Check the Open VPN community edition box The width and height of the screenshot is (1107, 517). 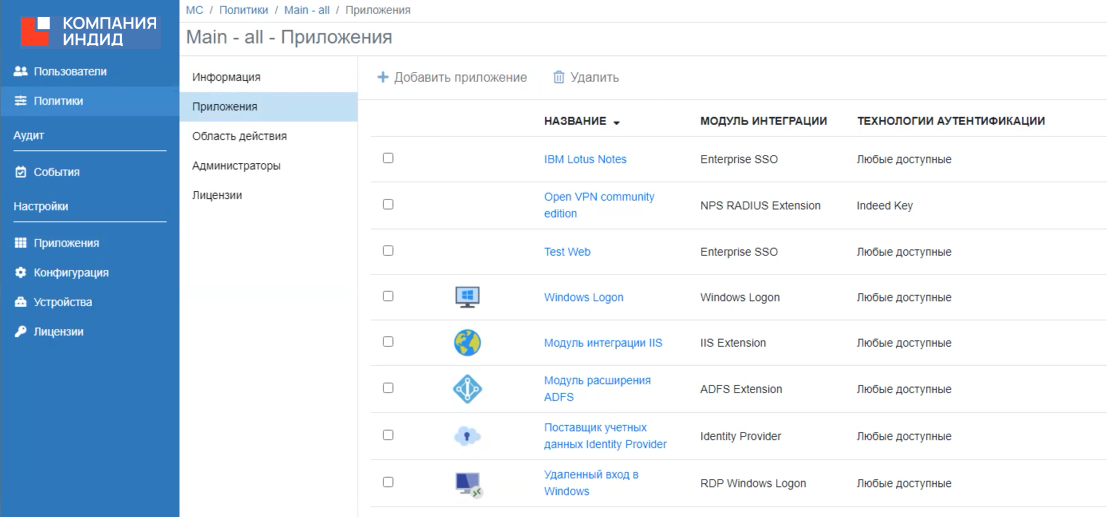388,204
